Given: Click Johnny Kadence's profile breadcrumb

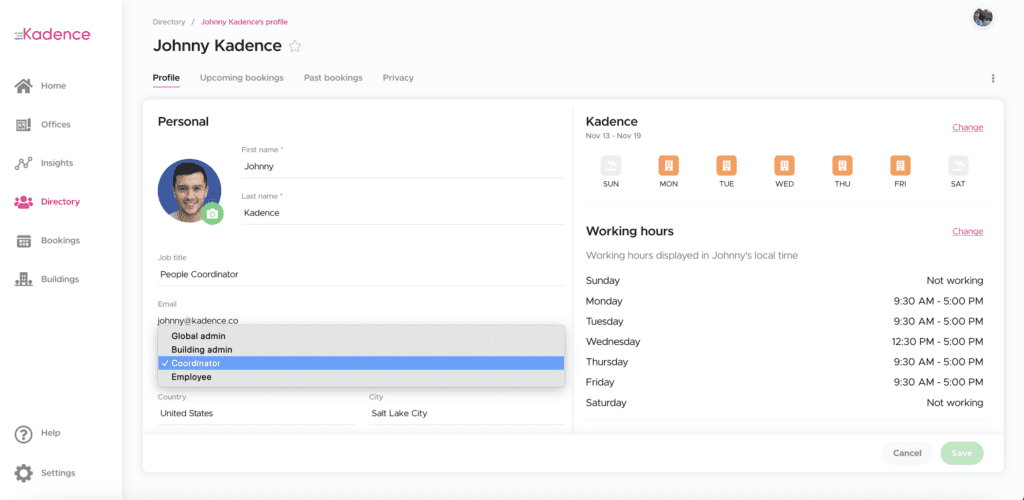Looking at the screenshot, I should click(x=244, y=22).
